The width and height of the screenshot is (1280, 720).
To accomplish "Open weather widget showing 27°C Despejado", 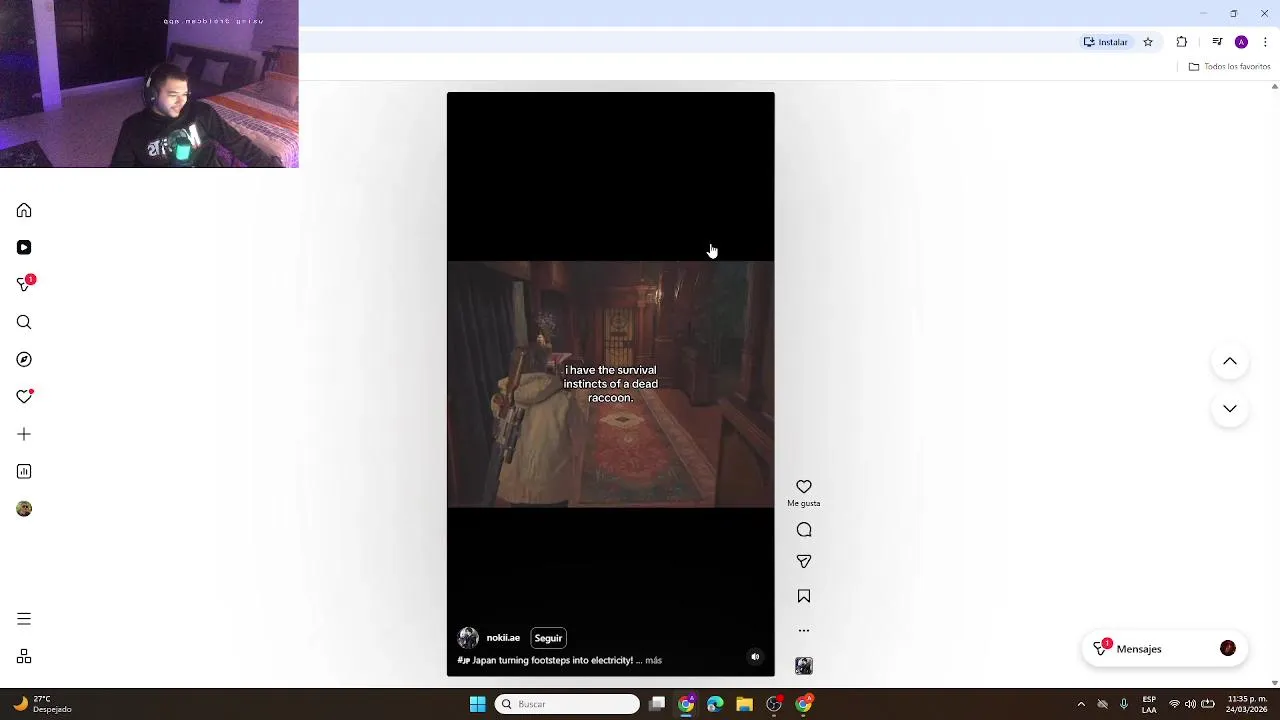I will click(42, 704).
